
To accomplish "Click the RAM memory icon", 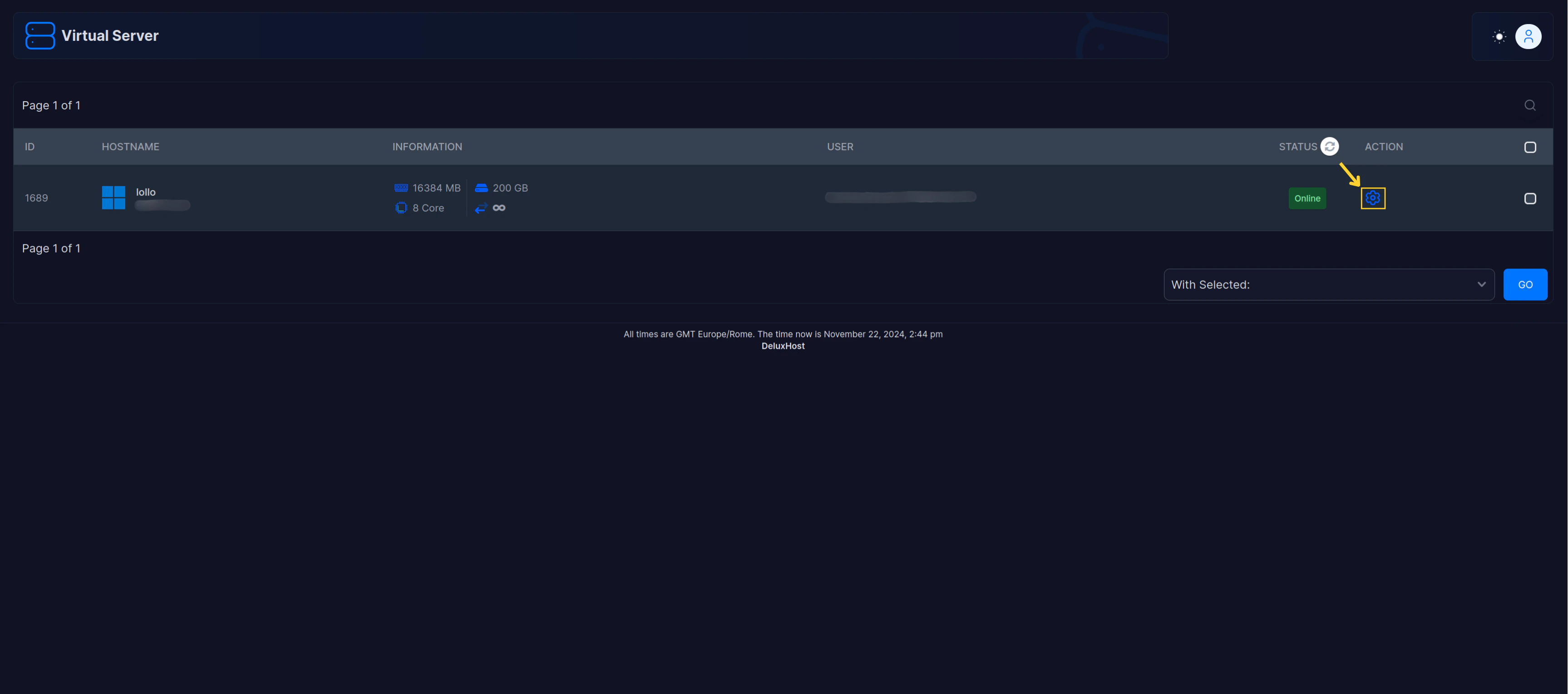I will pyautogui.click(x=401, y=188).
